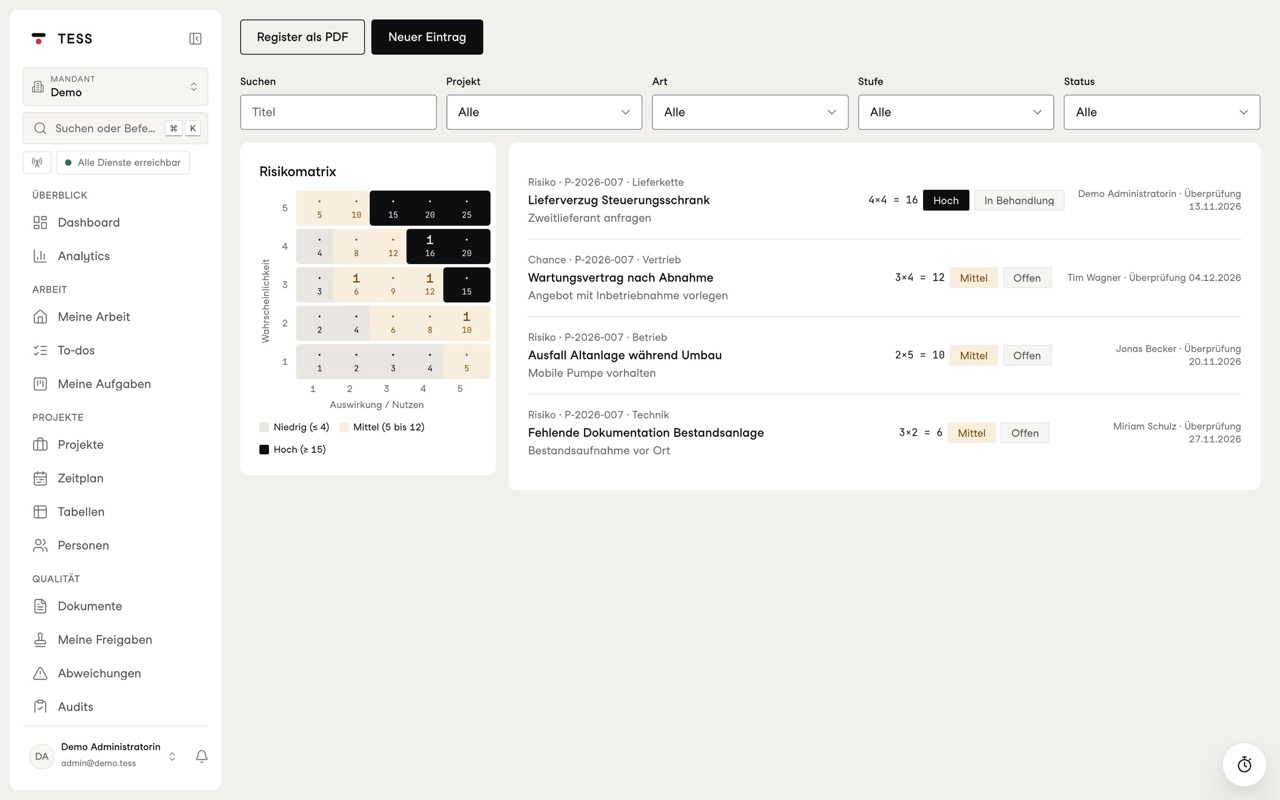Open the notifications bell

pyautogui.click(x=201, y=756)
